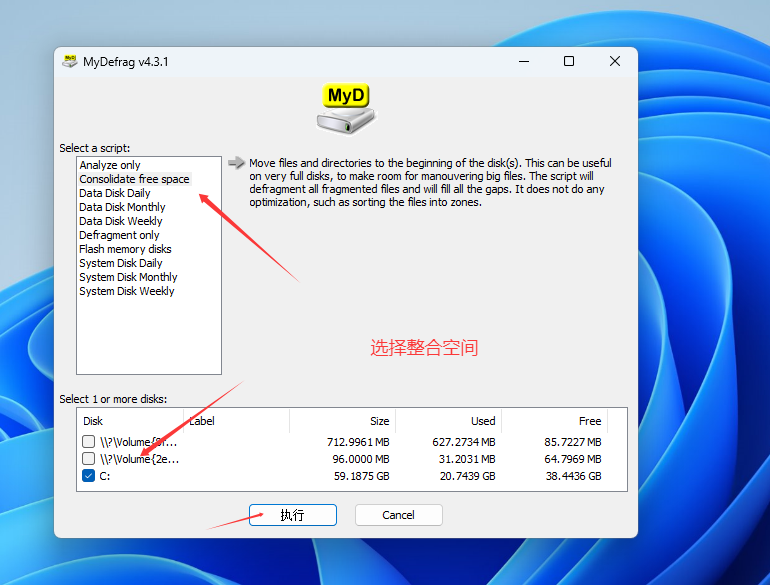Uncheck the C: disk checkbox
This screenshot has height=585, width=770.
[88, 475]
